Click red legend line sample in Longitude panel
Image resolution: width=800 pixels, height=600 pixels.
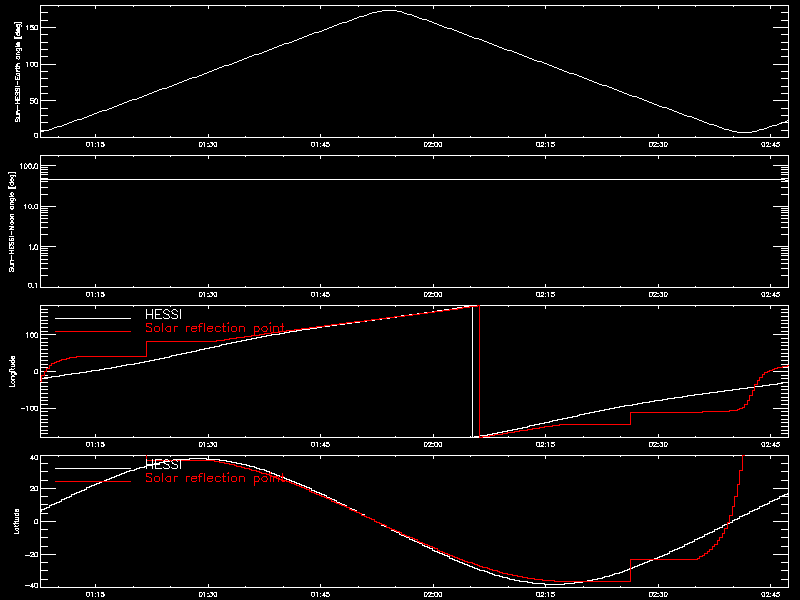coord(93,332)
